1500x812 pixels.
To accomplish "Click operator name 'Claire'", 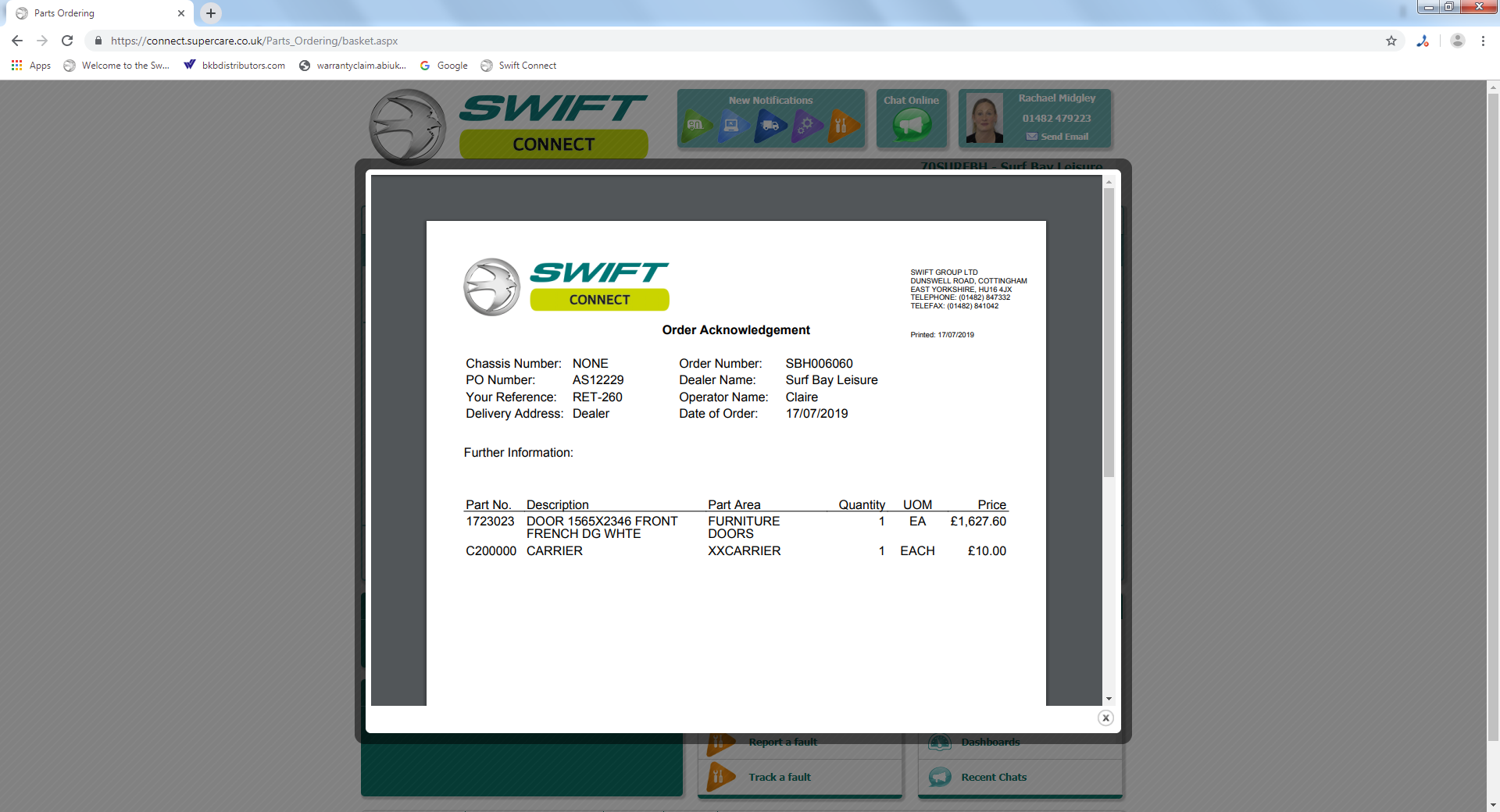I will click(x=802, y=397).
